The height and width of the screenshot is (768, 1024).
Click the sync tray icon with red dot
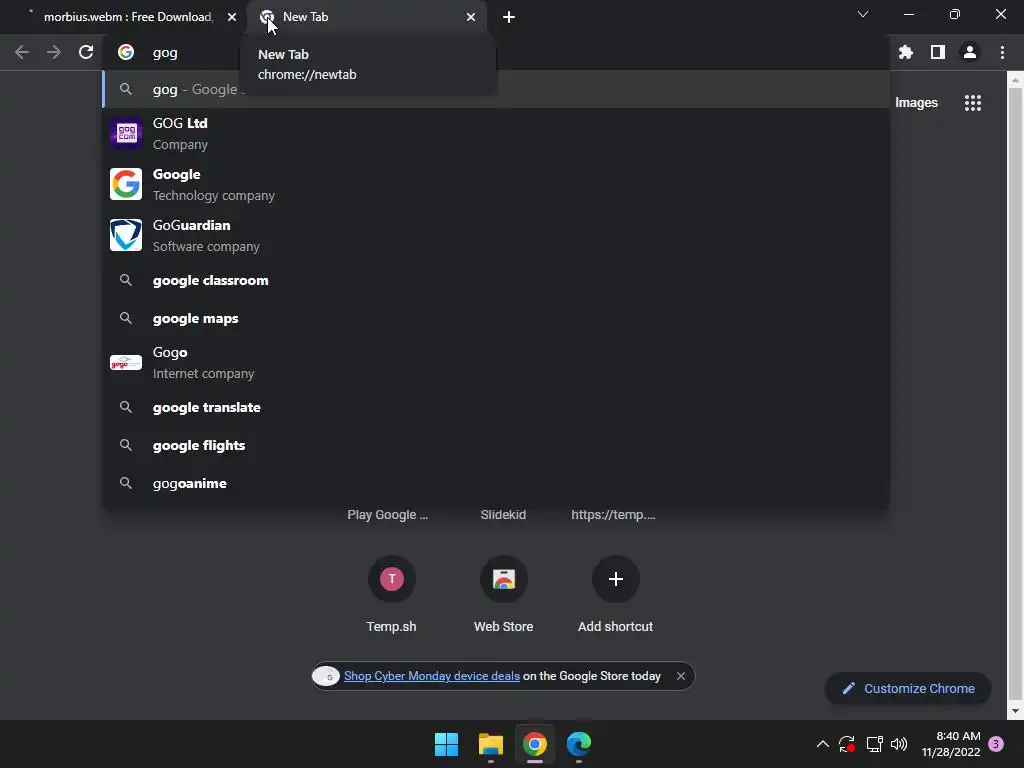(847, 744)
